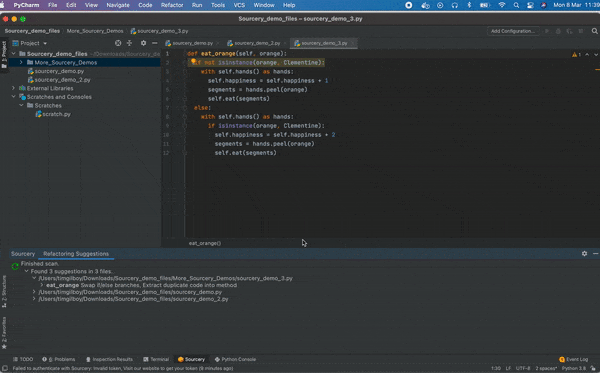Hide the Project panel with minus icon
The width and height of the screenshot is (600, 373).
click(x=155, y=43)
